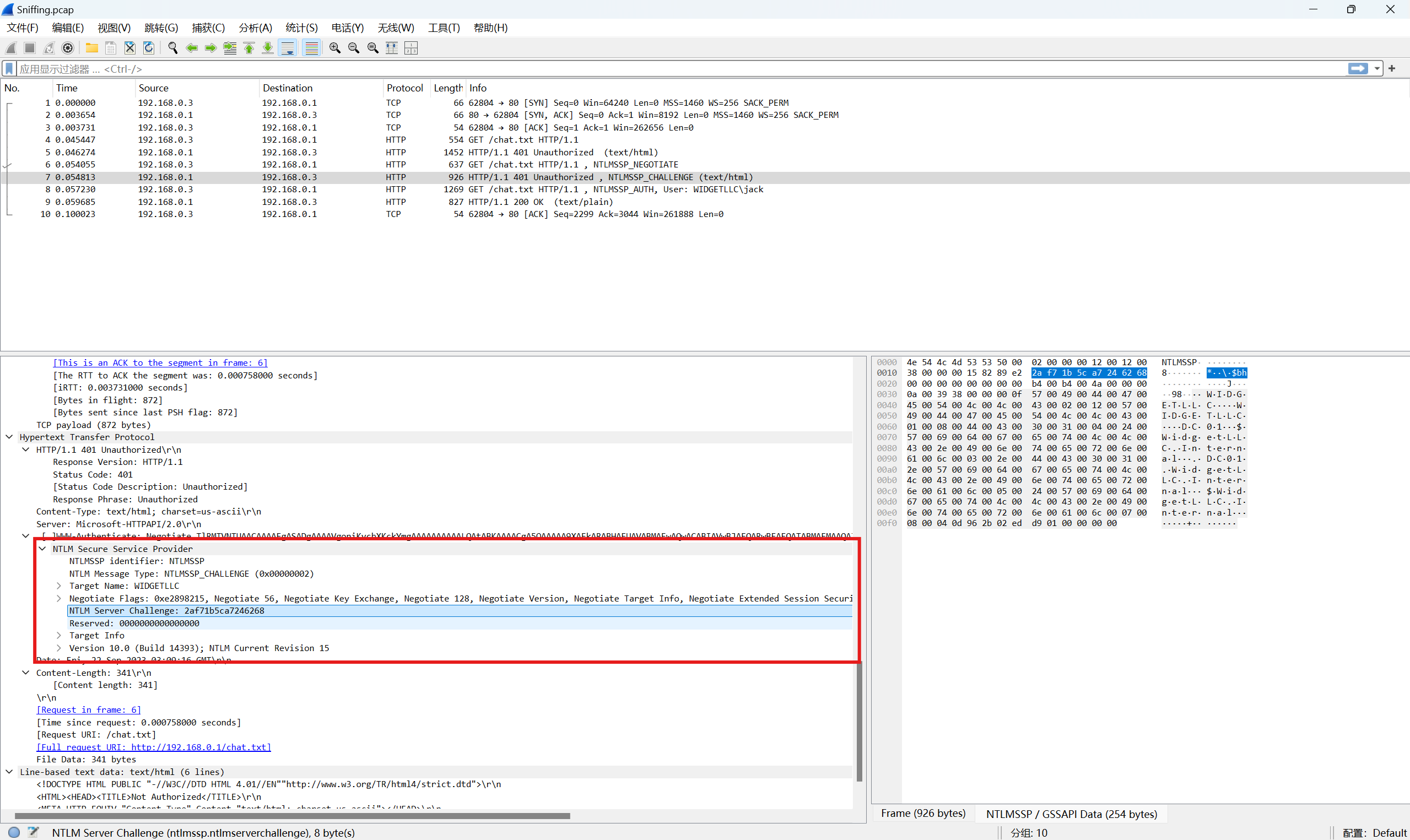
Task: Reset text to normal size
Action: tap(373, 48)
